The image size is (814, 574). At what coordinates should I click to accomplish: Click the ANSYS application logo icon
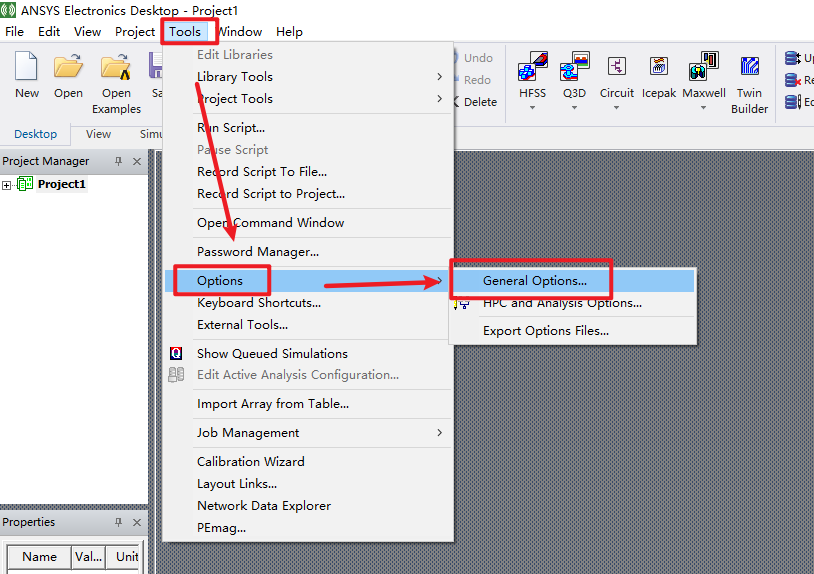[x=8, y=10]
